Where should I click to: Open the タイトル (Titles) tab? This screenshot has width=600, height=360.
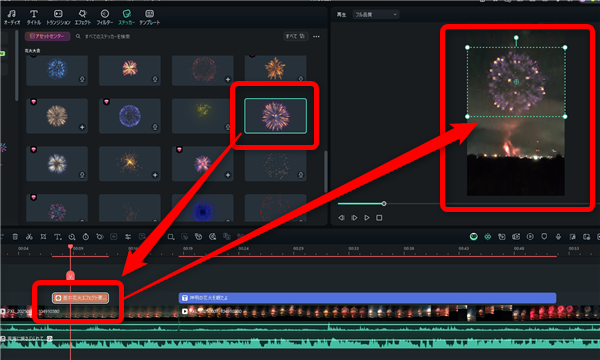tap(34, 18)
